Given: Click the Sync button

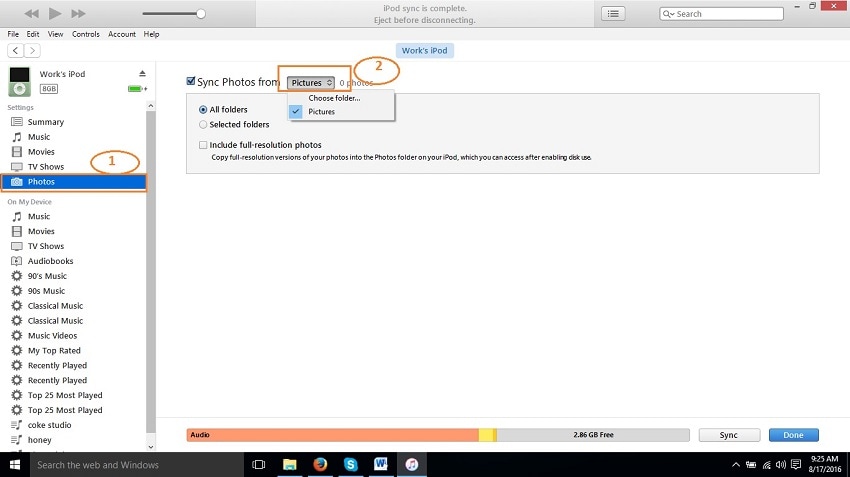Looking at the screenshot, I should click(729, 435).
